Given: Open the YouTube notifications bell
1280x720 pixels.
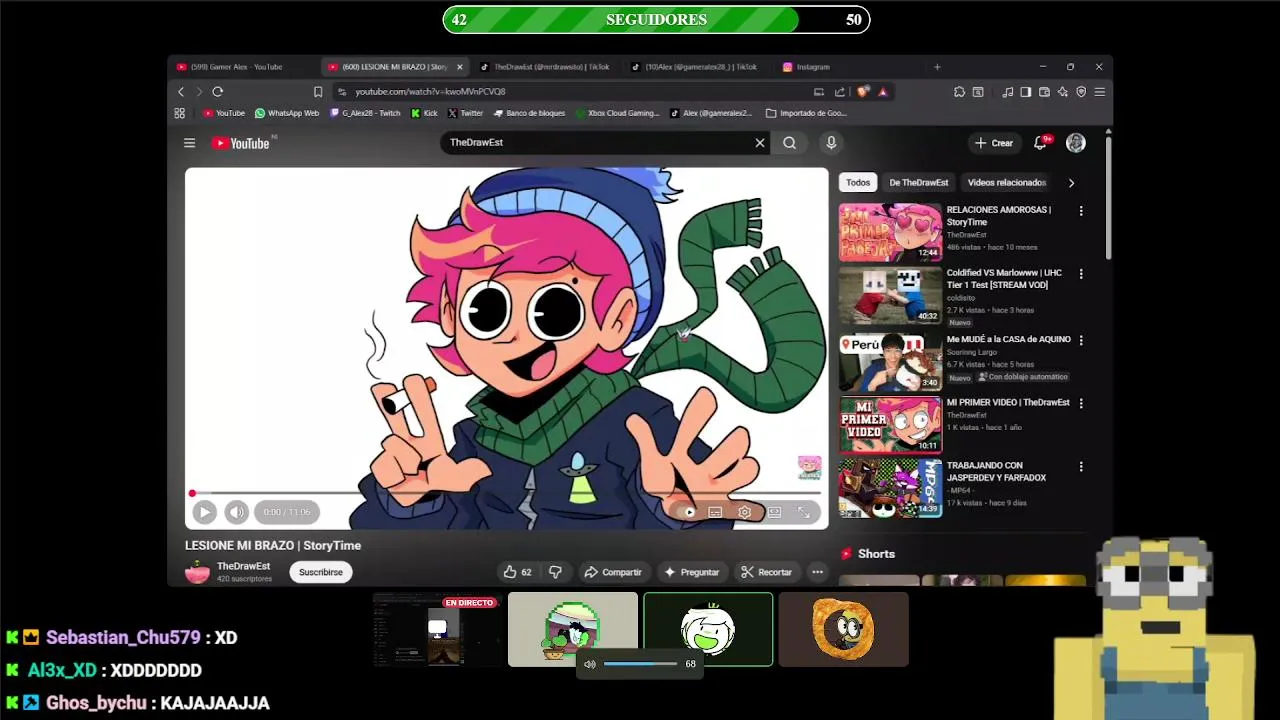Looking at the screenshot, I should 1040,143.
